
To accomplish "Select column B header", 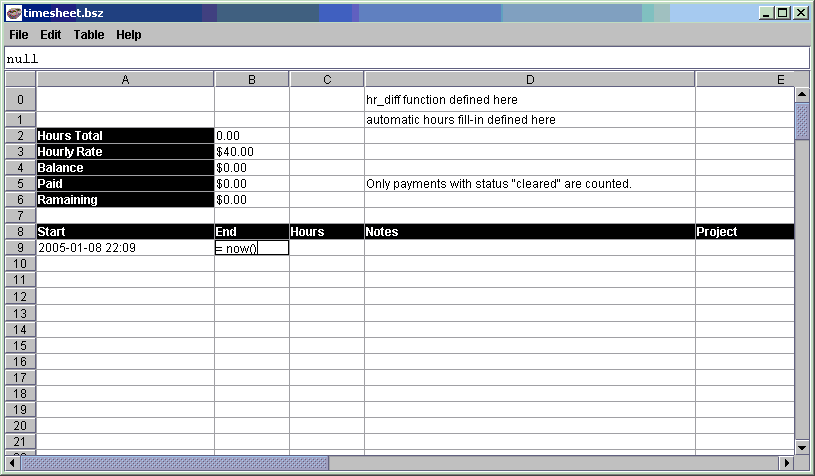I will point(252,80).
